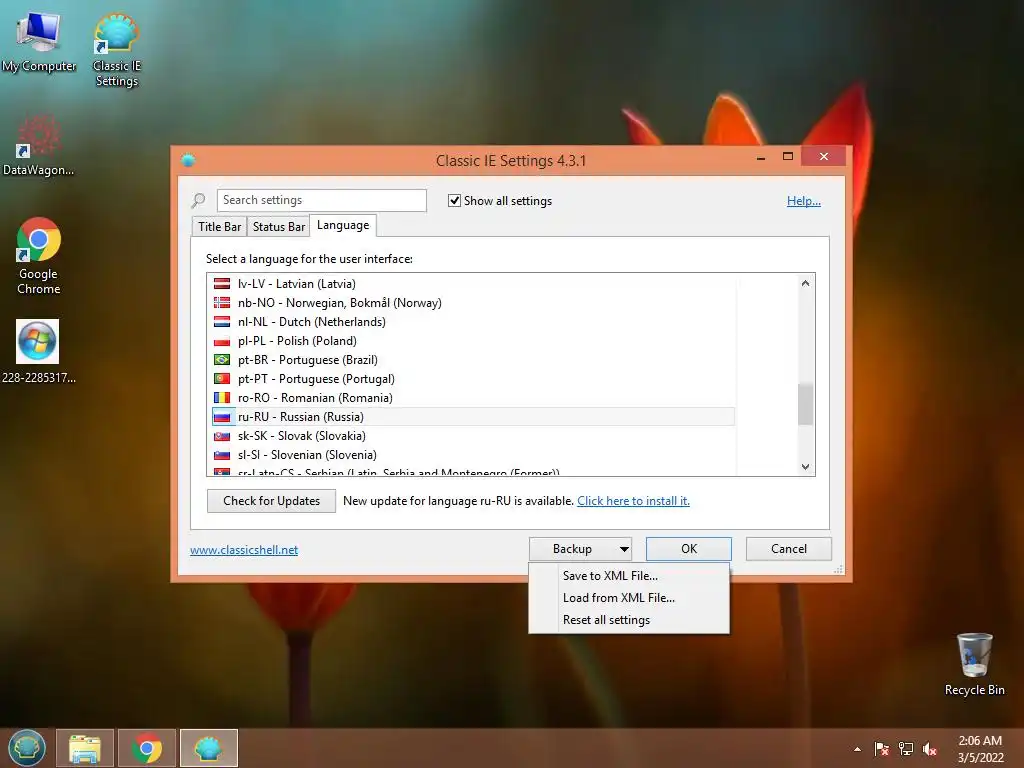Select nl-NL - Dutch (Netherlands)
Screen dimensions: 1024x768
(473, 322)
